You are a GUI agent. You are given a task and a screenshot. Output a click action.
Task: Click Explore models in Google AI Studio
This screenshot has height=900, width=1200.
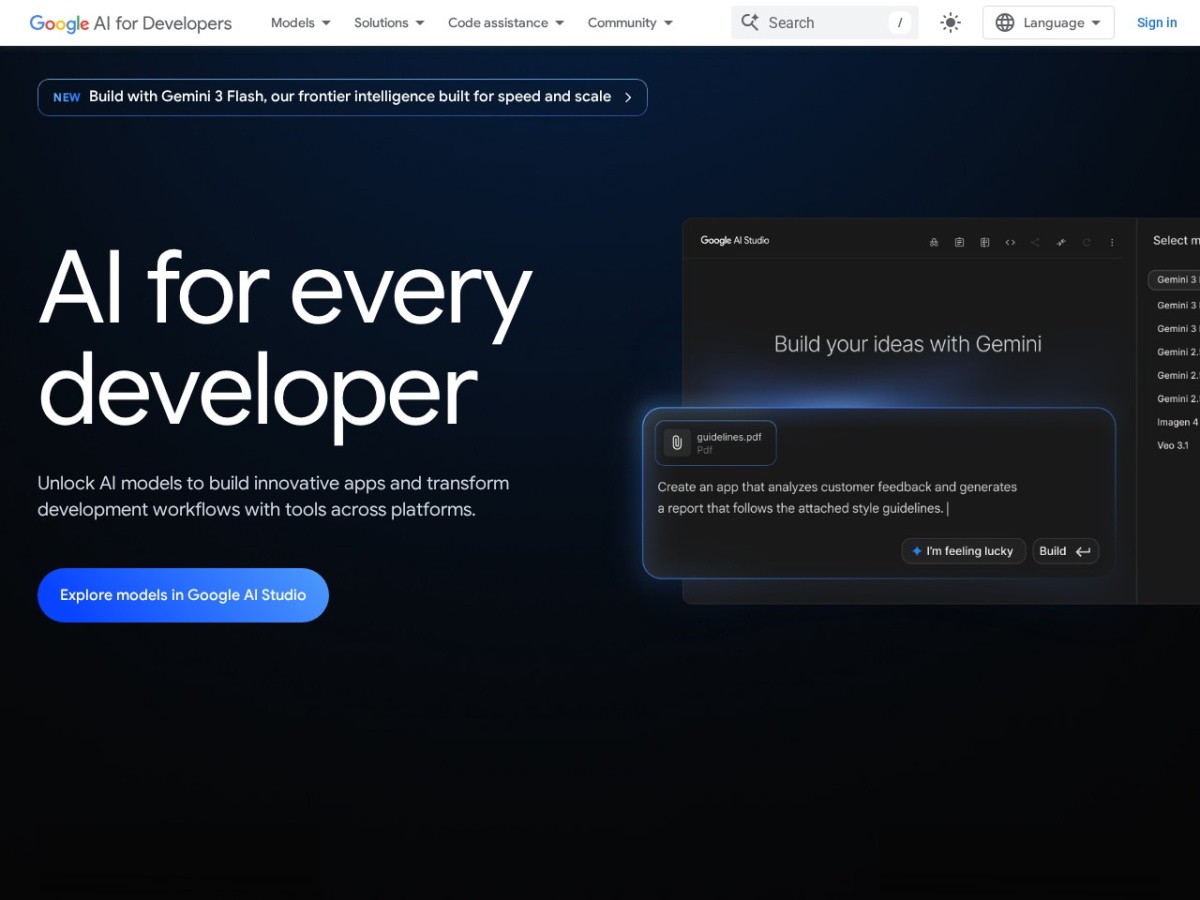pyautogui.click(x=183, y=595)
